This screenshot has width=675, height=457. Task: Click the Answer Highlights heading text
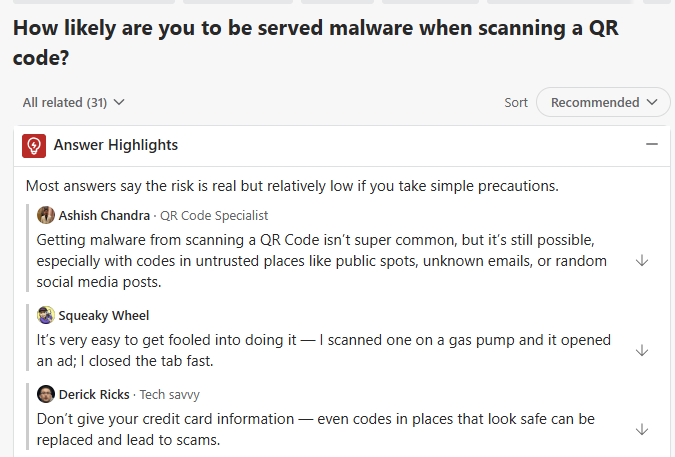[116, 145]
